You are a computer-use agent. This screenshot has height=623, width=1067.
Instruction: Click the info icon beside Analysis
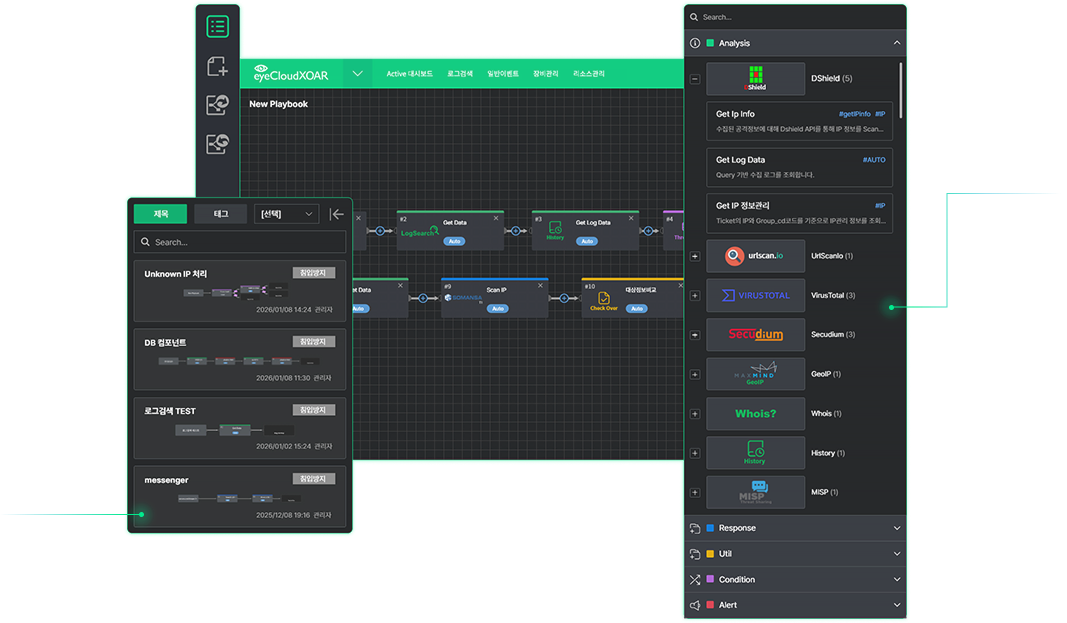pyautogui.click(x=695, y=43)
